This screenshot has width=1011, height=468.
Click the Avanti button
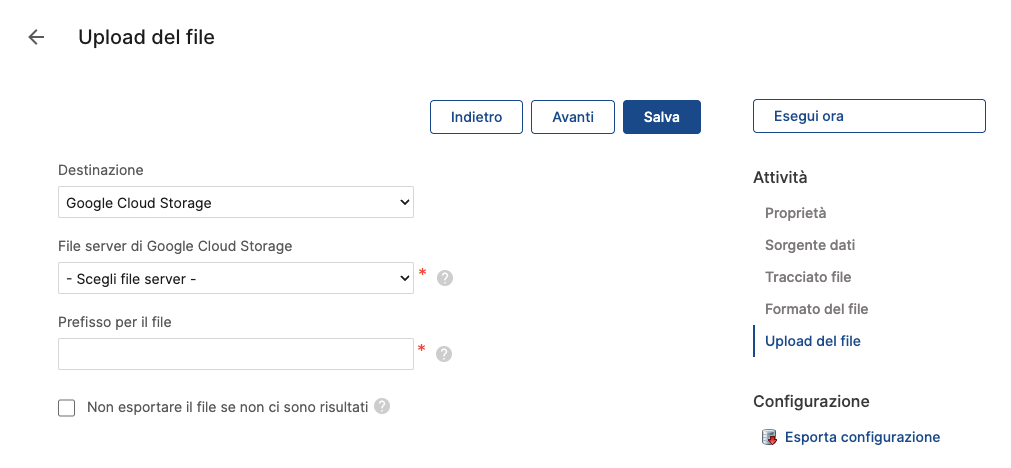573,117
